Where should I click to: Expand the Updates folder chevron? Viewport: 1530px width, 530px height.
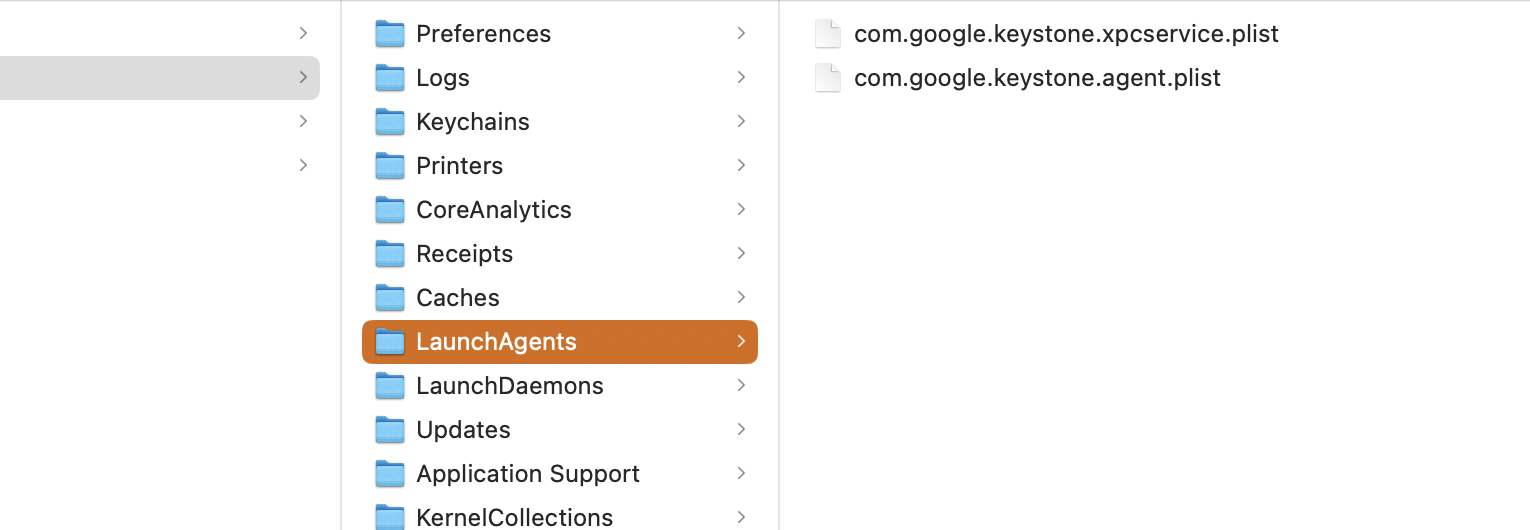[x=741, y=429]
